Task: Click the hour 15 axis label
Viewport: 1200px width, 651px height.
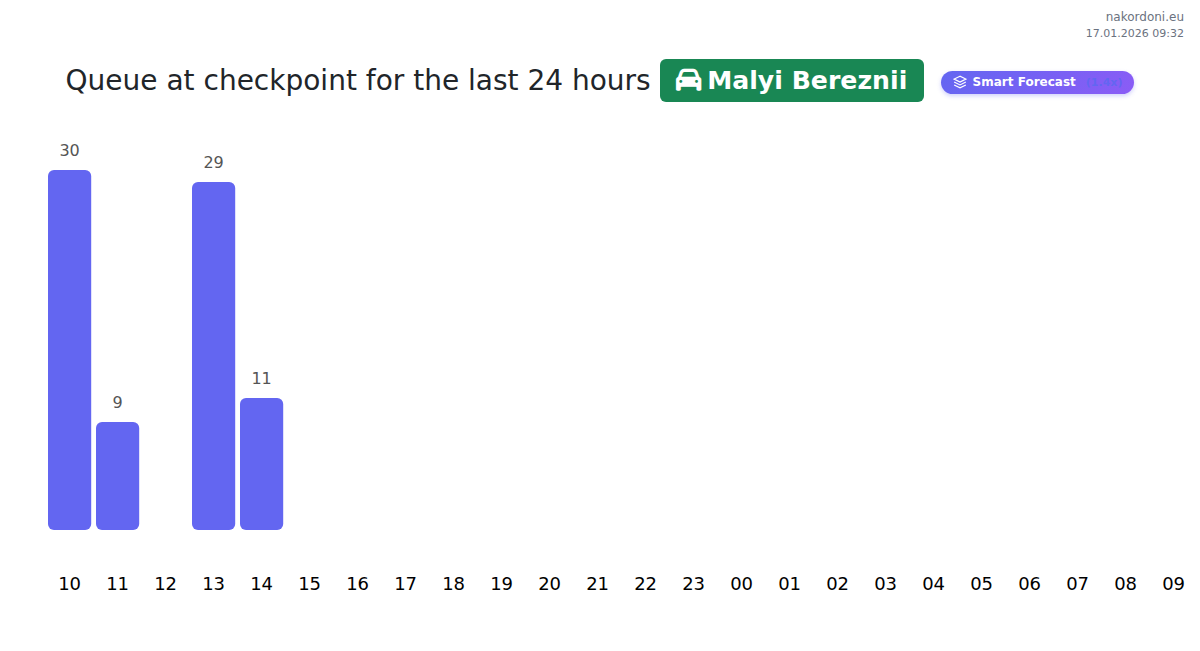Action: click(x=309, y=584)
